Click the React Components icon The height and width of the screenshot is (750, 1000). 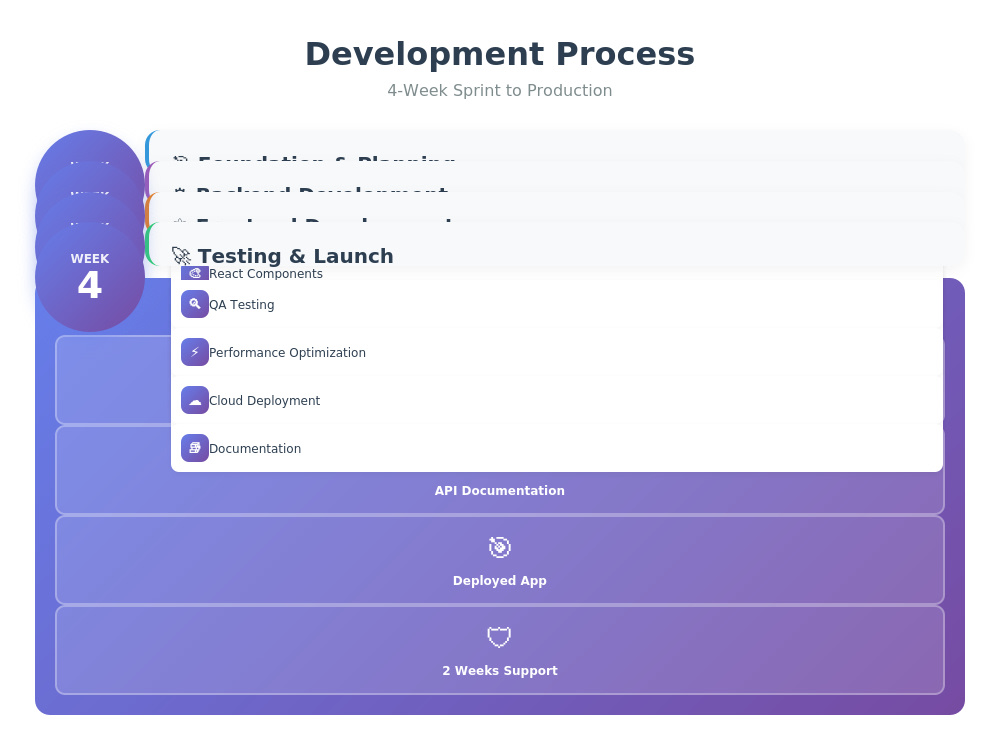click(195, 273)
